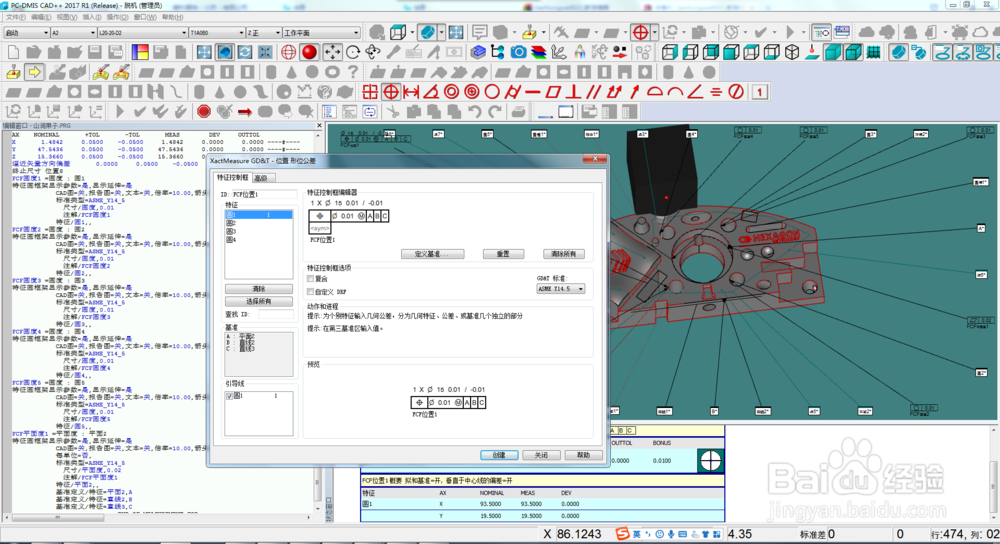The image size is (1000, 544).
Task: Click the camera snapshot icon
Action: [x=518, y=52]
